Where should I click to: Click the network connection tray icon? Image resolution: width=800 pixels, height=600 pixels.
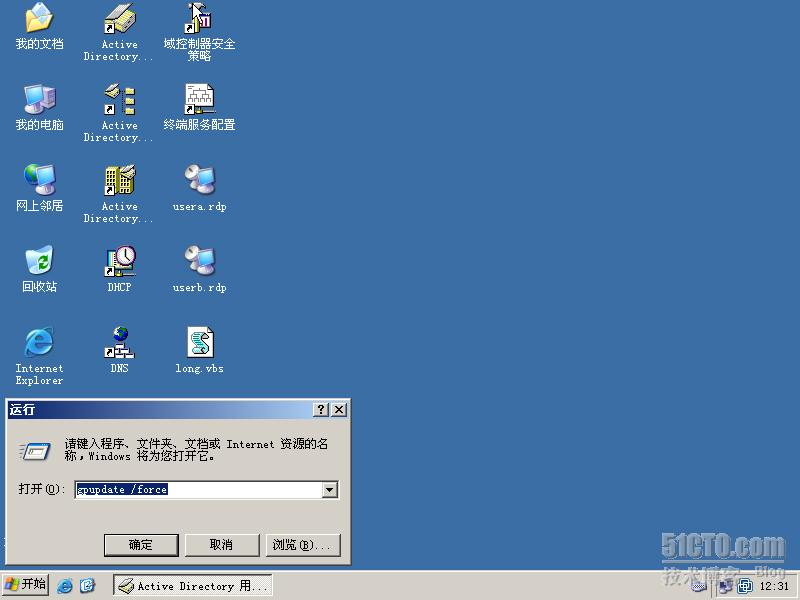(726, 586)
